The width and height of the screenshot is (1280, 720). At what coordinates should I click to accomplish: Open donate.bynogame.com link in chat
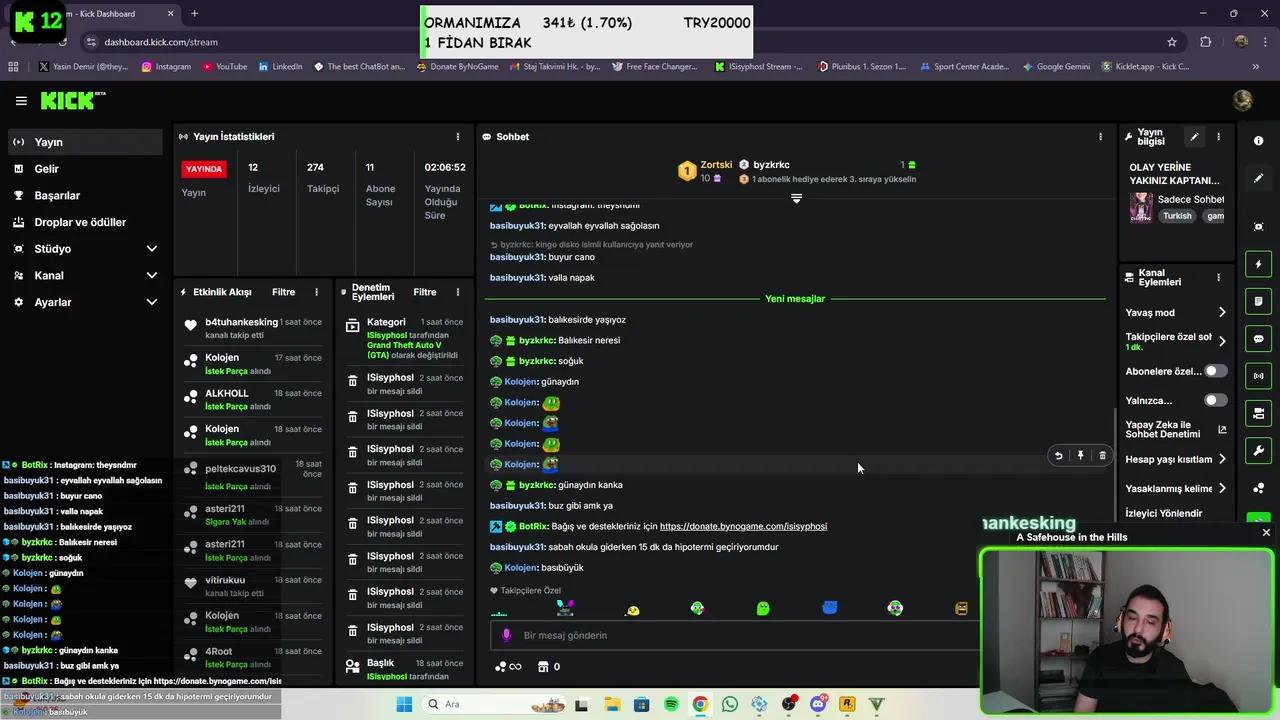tap(743, 526)
